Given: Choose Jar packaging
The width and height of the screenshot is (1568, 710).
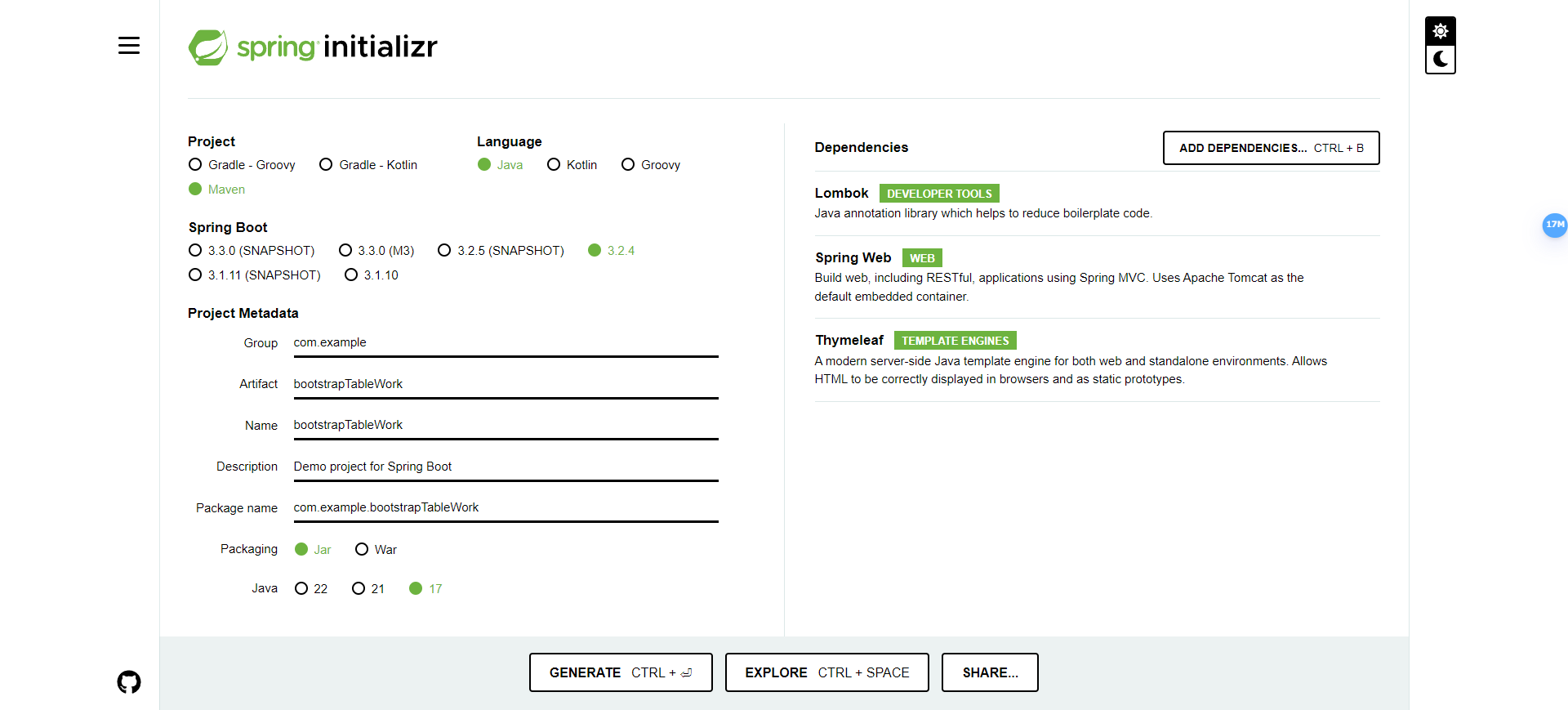Looking at the screenshot, I should point(313,550).
